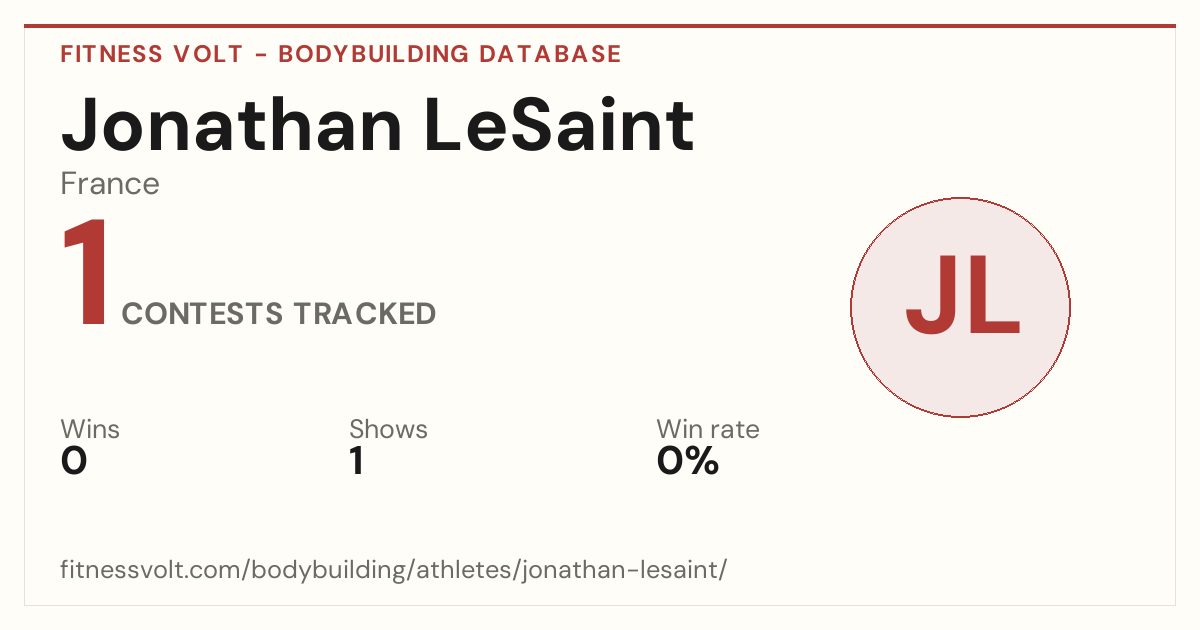Screen dimensions: 1200x630
Task: Select the Jonathan LeSaint name heading
Action: click(377, 124)
